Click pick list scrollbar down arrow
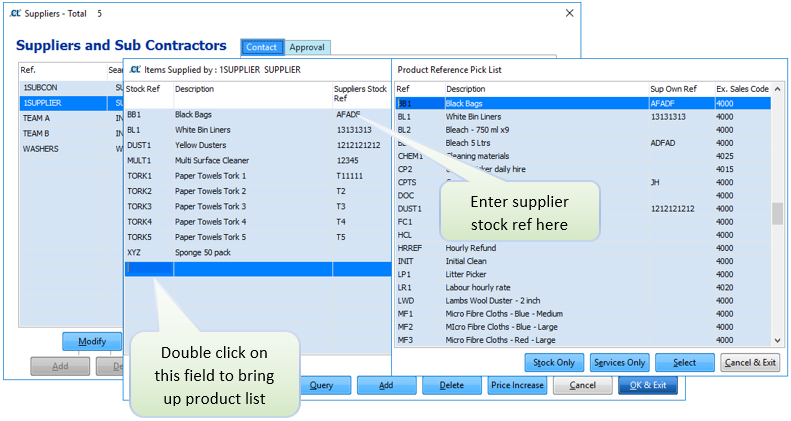The width and height of the screenshot is (791, 421). click(777, 340)
